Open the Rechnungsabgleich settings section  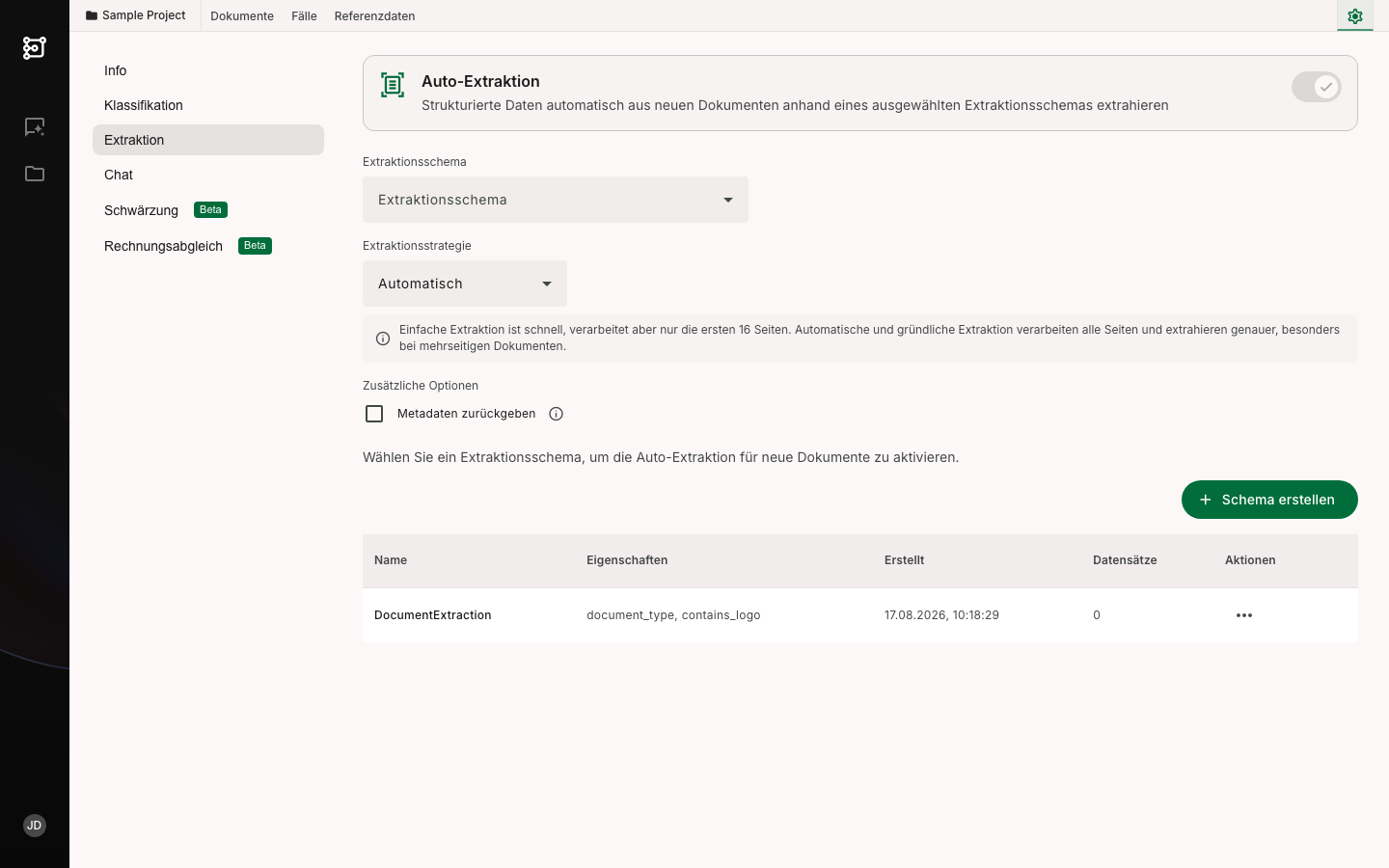coord(208,246)
